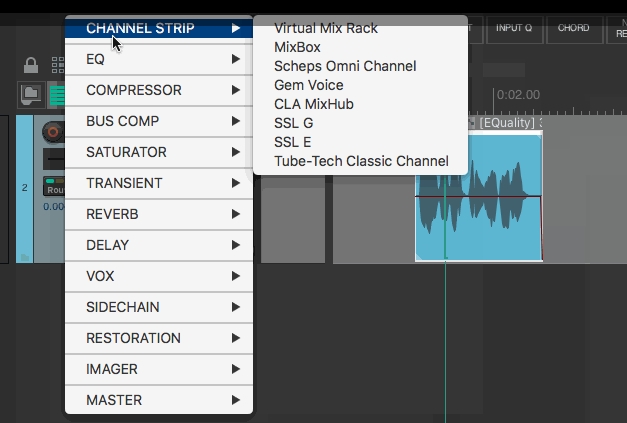Arm track 2 with the record button

coord(51,132)
